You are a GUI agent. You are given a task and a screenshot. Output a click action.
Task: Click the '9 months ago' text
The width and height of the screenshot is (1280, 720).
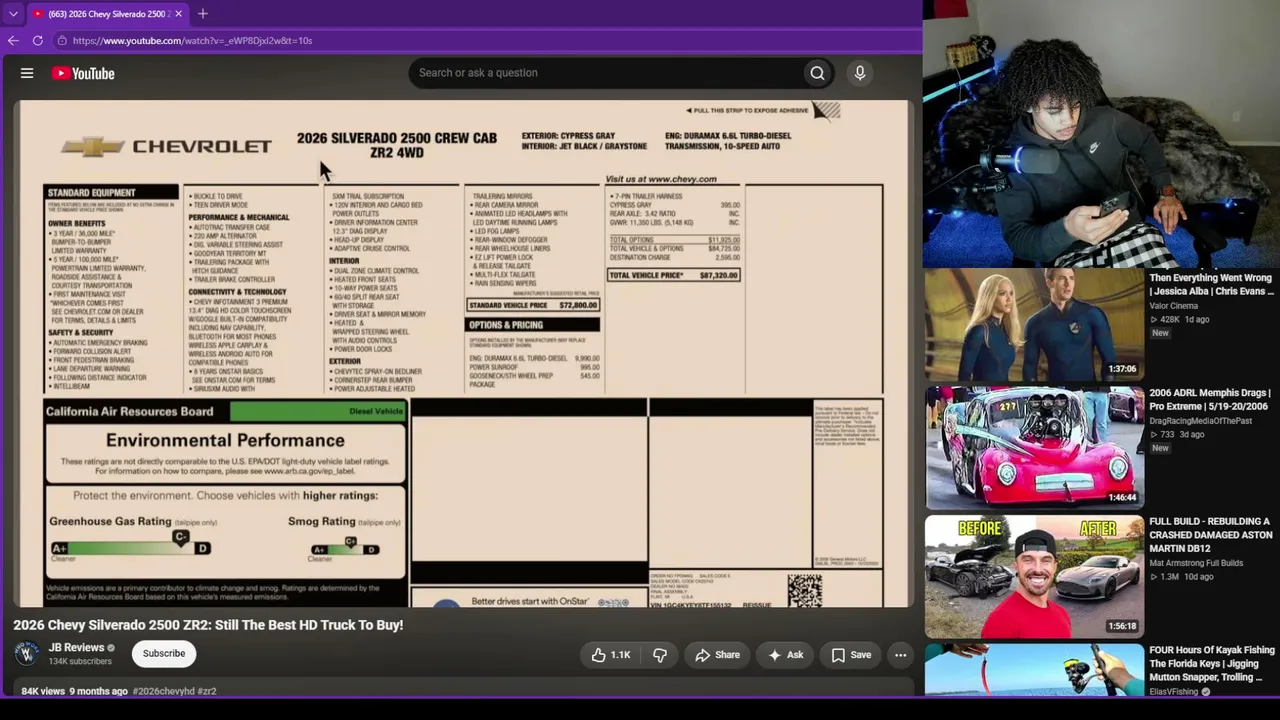pyautogui.click(x=98, y=691)
